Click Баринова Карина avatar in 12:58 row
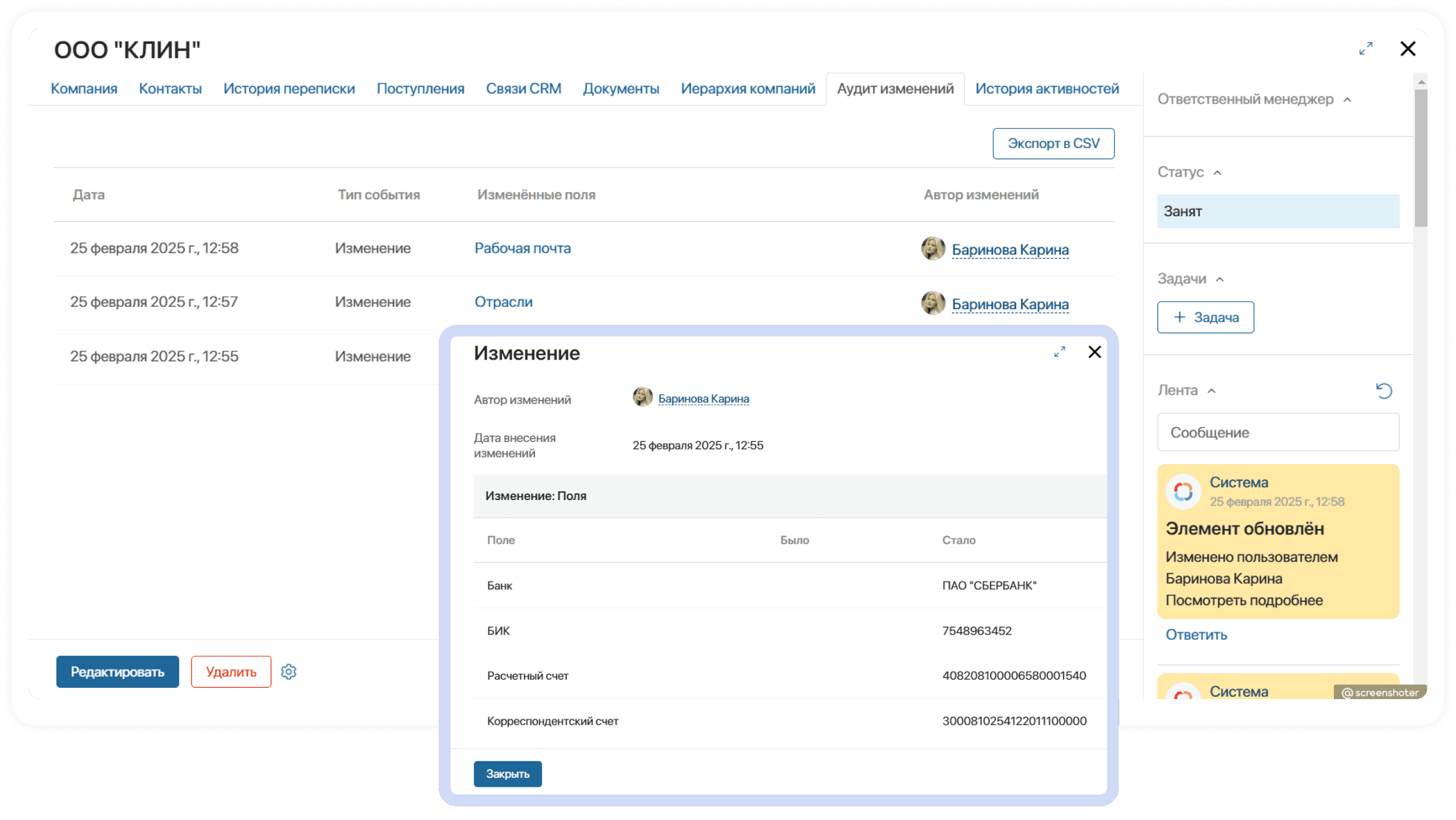1456x820 pixels. 933,249
